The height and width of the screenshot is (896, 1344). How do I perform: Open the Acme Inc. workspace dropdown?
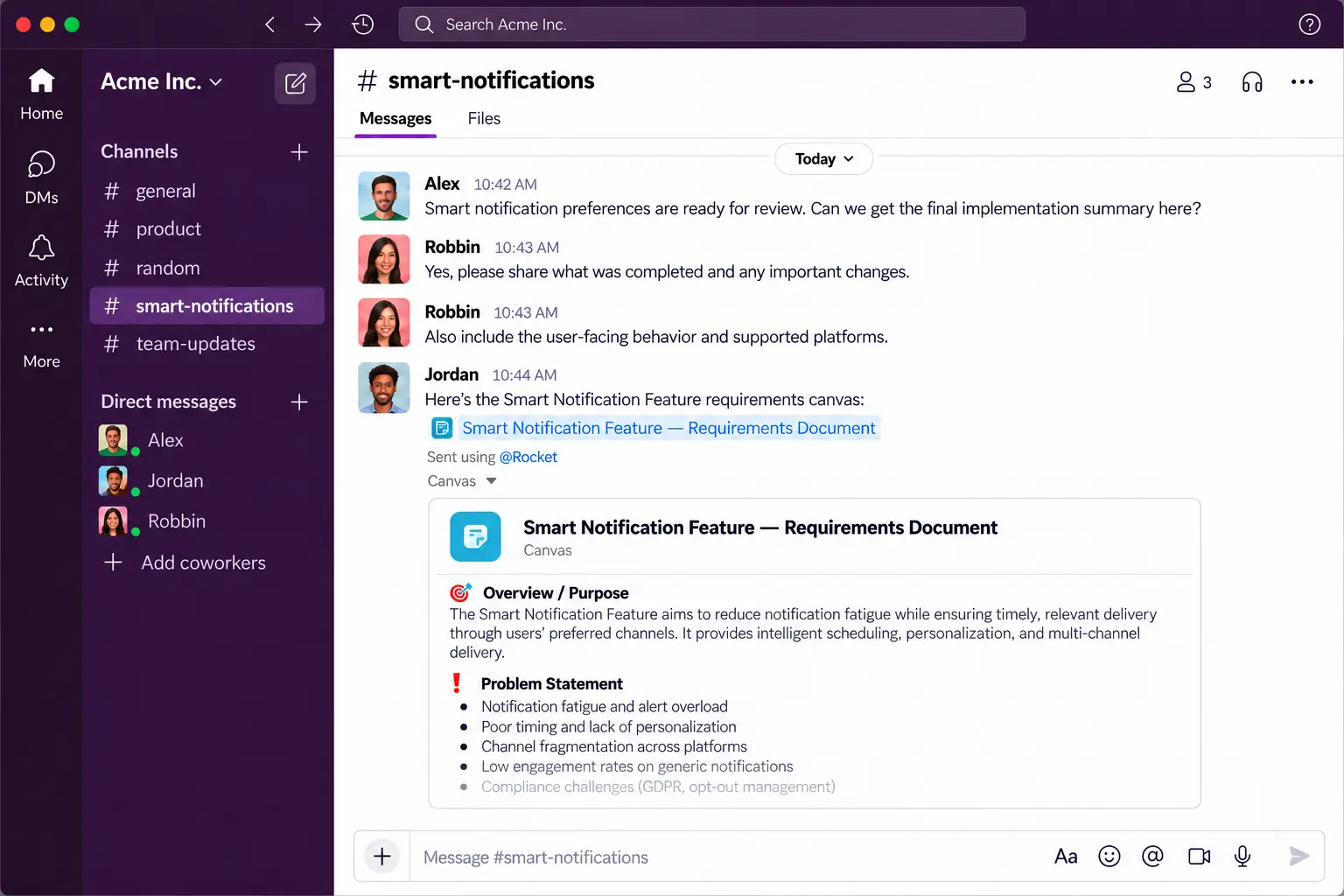point(162,81)
